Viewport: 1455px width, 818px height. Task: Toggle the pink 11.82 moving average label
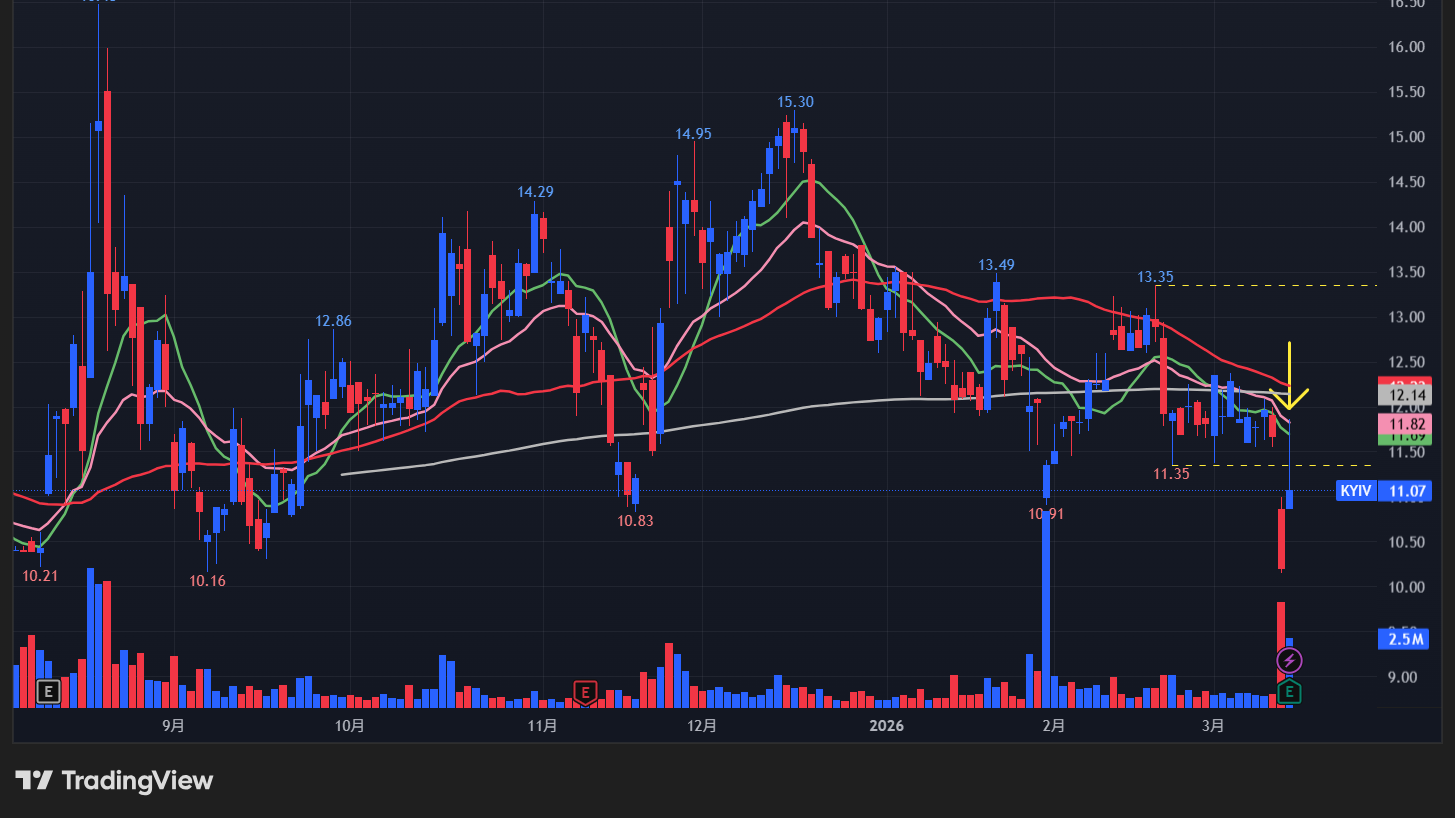coord(1404,425)
